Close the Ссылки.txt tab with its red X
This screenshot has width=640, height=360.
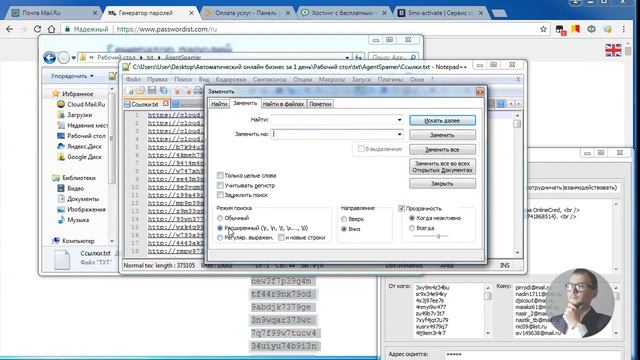coord(165,104)
